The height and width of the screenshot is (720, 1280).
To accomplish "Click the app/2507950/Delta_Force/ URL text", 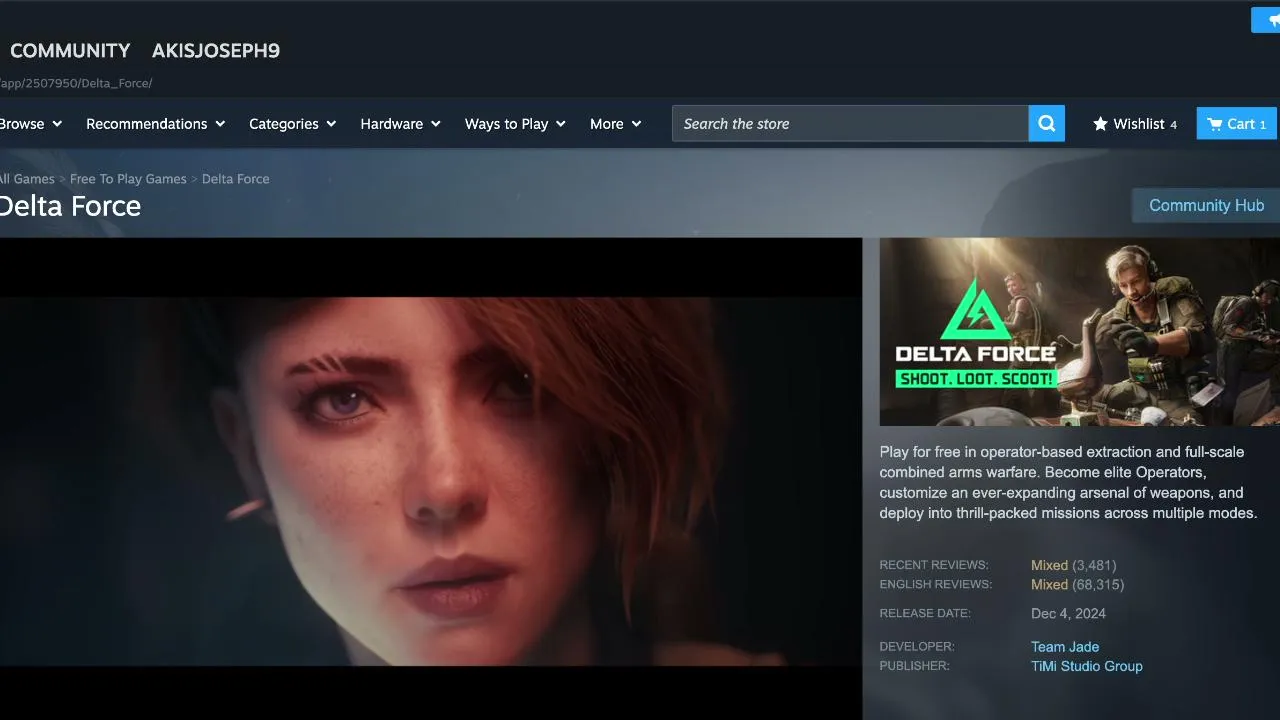I will pyautogui.click(x=76, y=83).
